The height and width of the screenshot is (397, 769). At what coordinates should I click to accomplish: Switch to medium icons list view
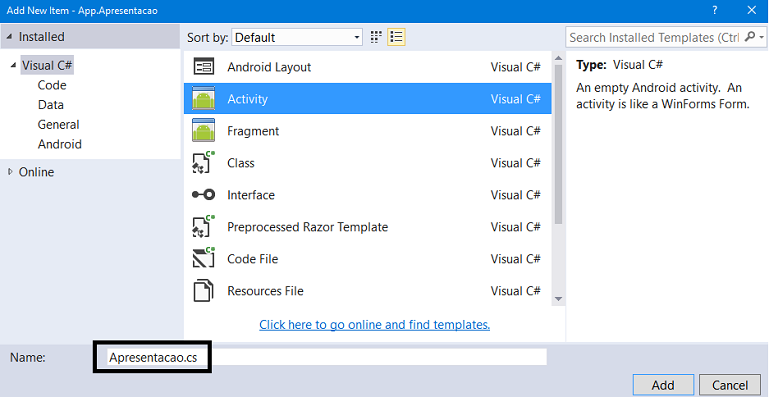396,37
